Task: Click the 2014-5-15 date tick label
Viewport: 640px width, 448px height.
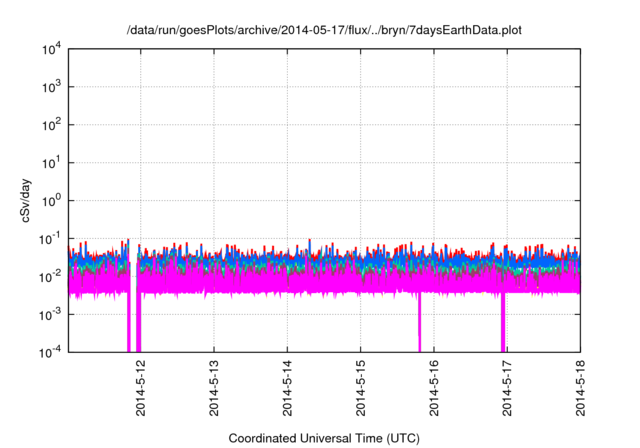Action: pyautogui.click(x=360, y=388)
